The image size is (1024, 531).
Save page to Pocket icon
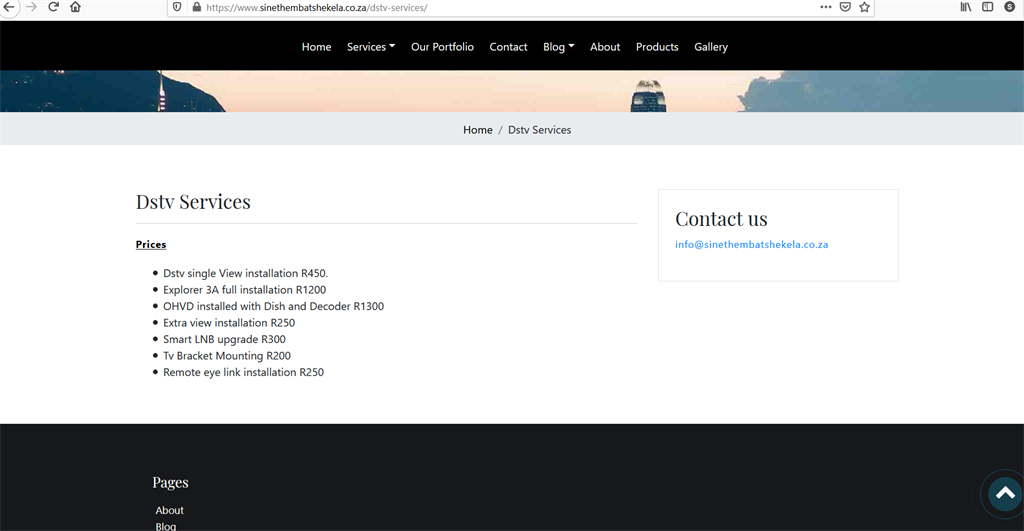(845, 7)
